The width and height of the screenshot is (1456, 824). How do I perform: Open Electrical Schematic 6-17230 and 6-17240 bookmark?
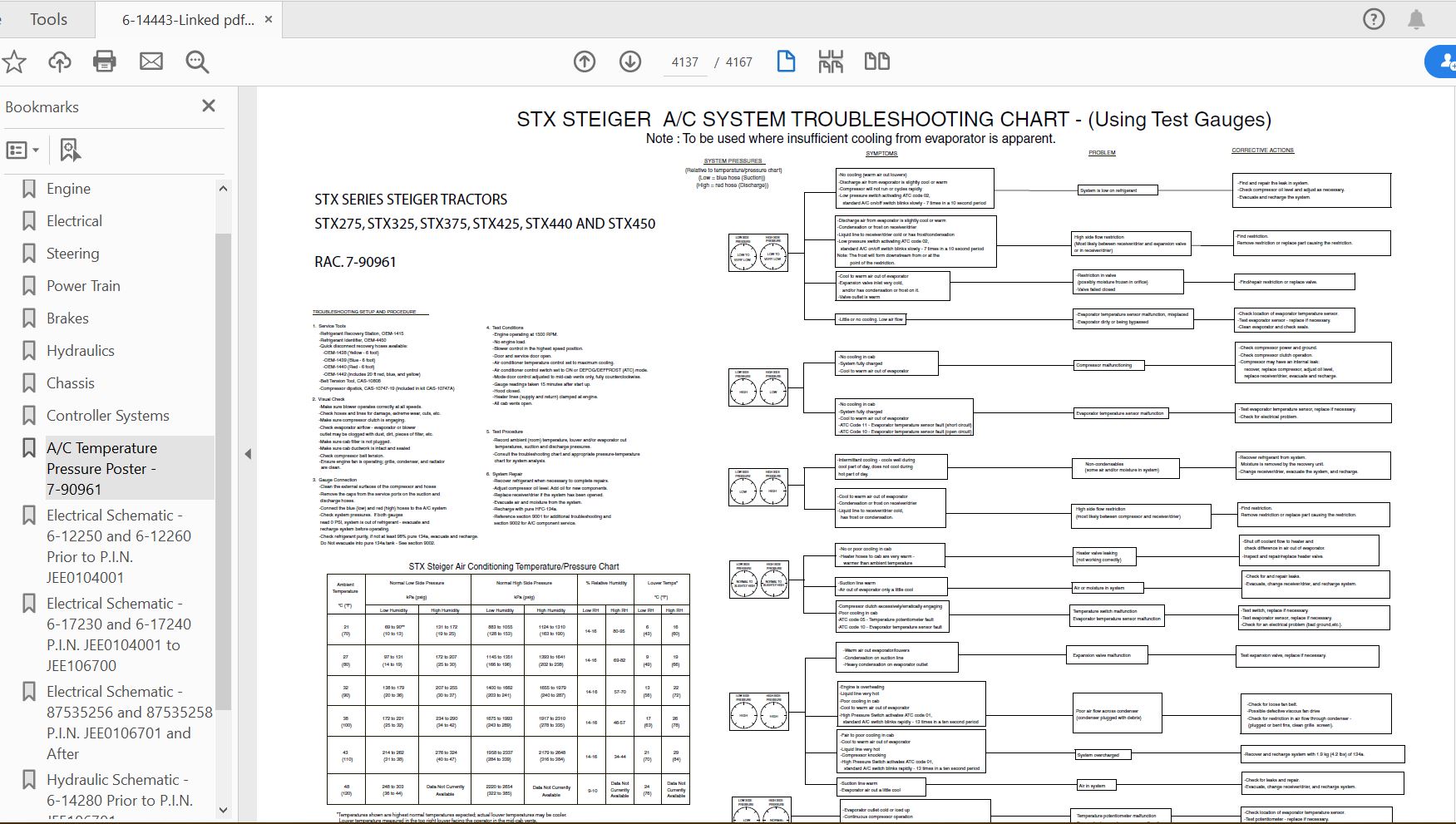coord(119,634)
